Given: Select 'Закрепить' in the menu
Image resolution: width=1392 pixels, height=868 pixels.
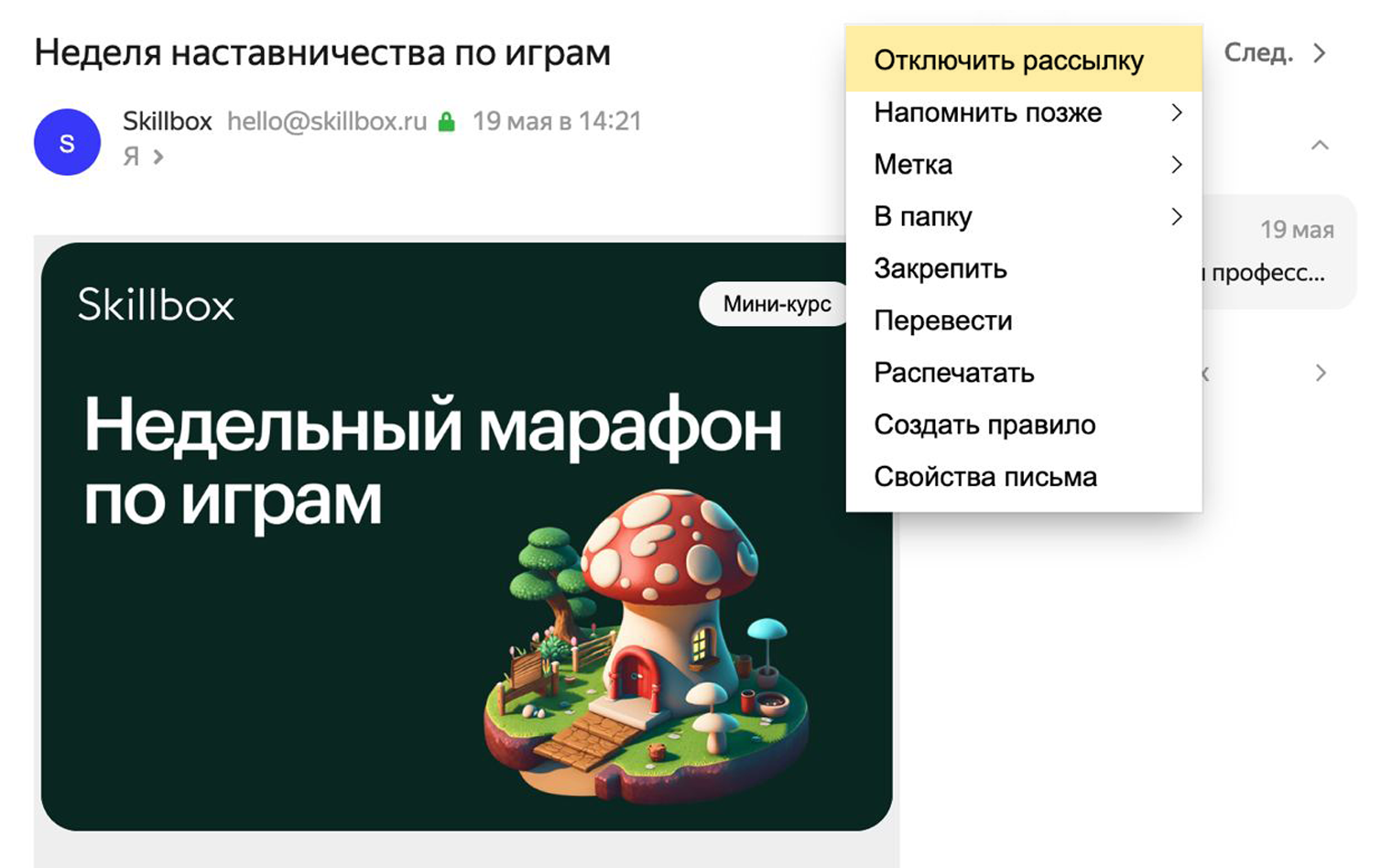Looking at the screenshot, I should pyautogui.click(x=1023, y=269).
